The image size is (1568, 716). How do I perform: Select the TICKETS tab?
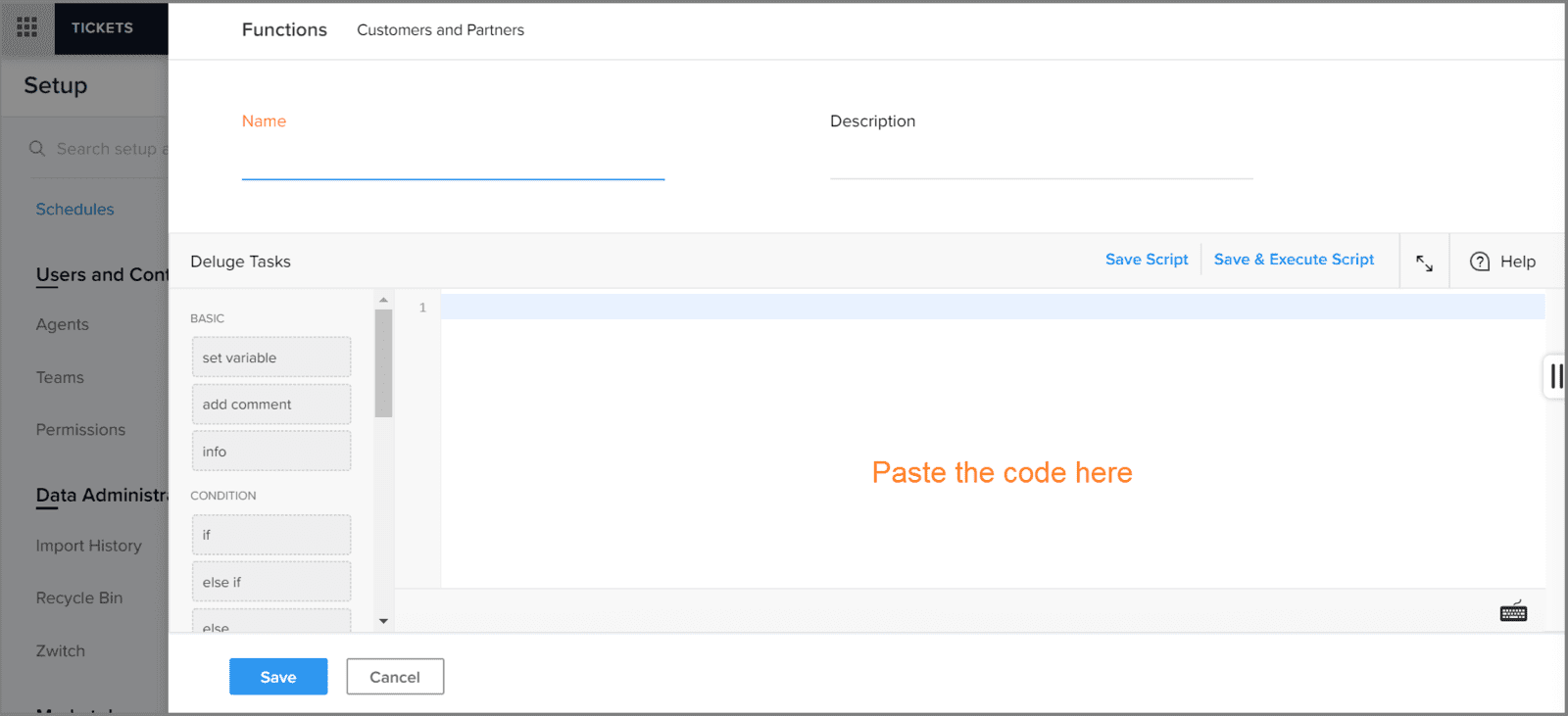point(102,27)
